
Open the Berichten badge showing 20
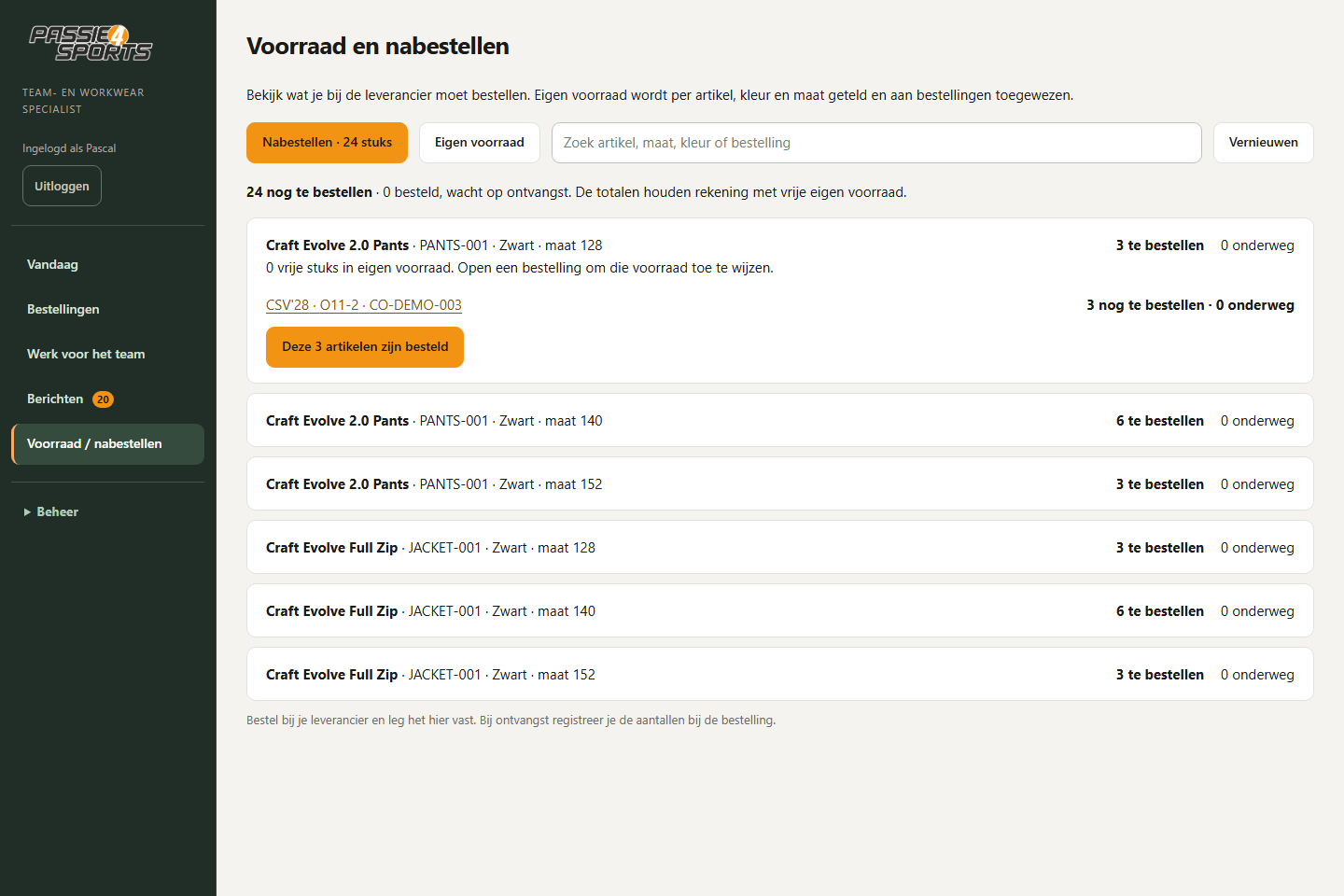pyautogui.click(x=103, y=399)
